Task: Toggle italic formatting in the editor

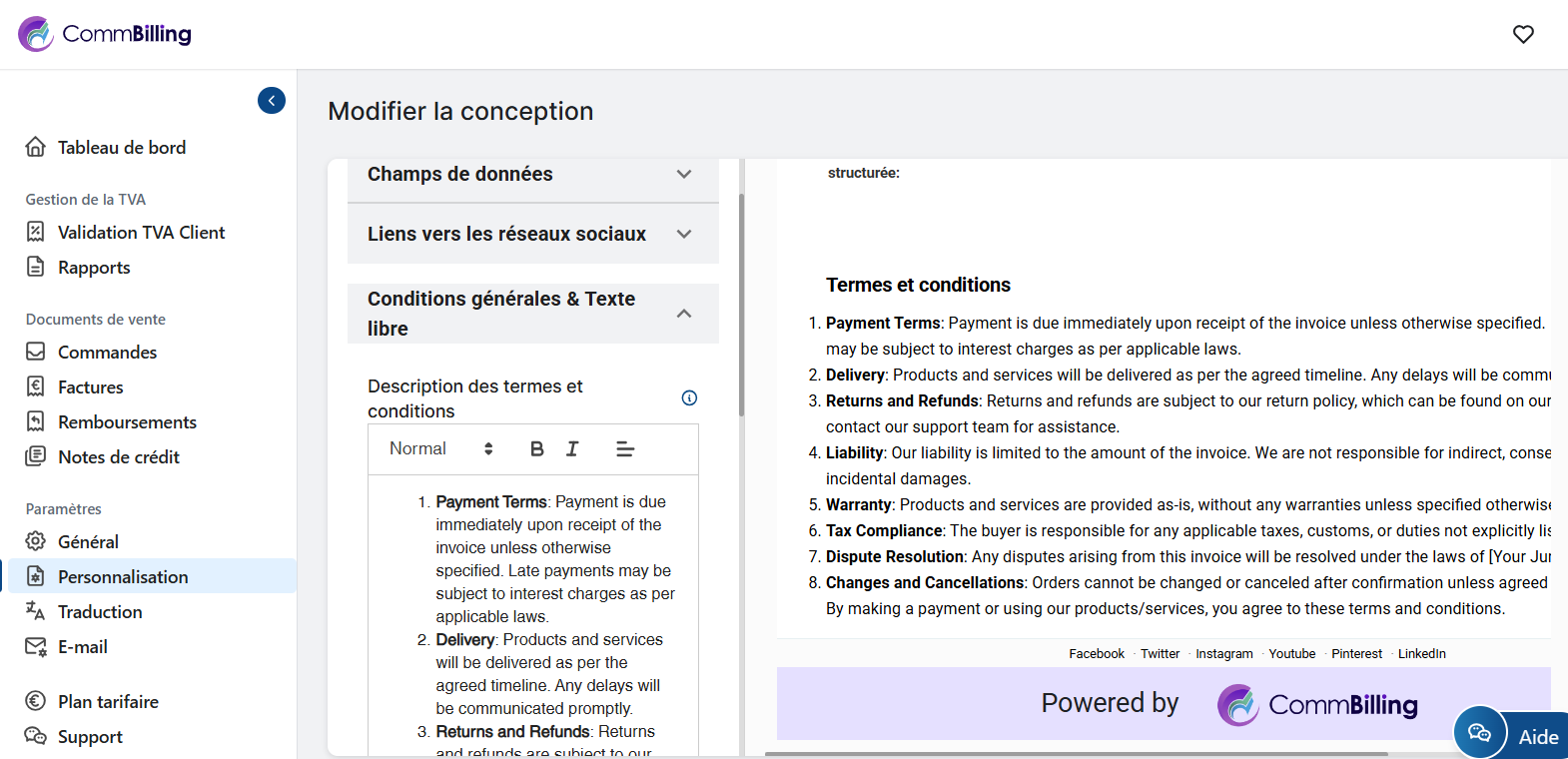Action: (572, 449)
